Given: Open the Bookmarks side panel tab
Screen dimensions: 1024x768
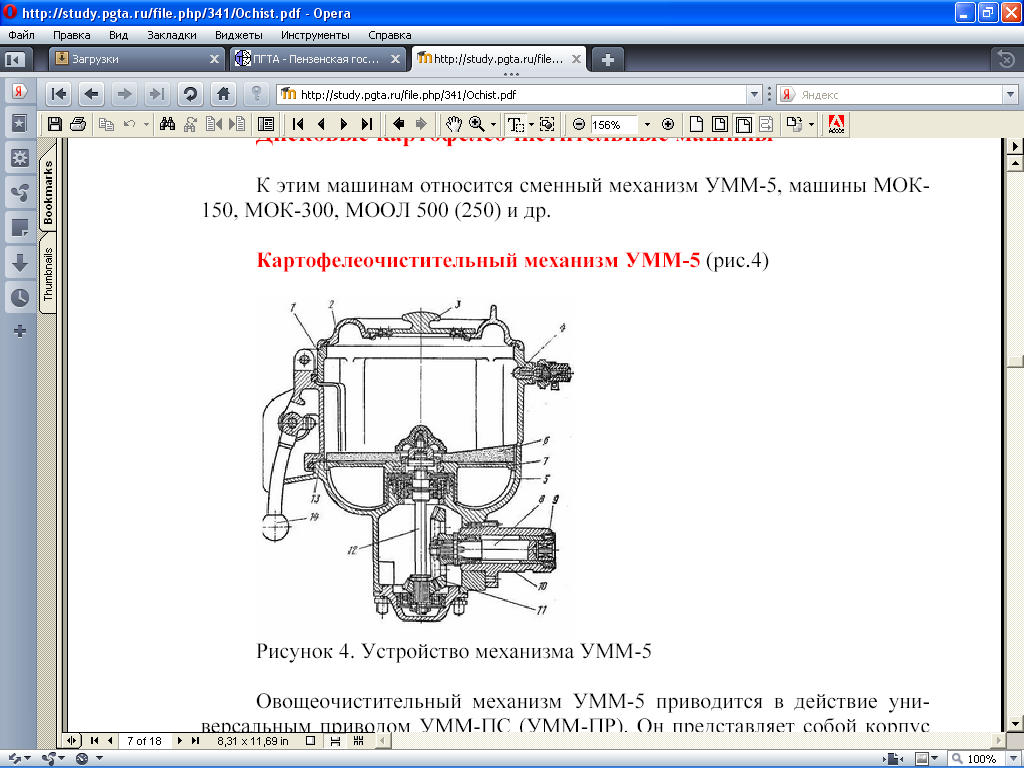Looking at the screenshot, I should coord(48,191).
